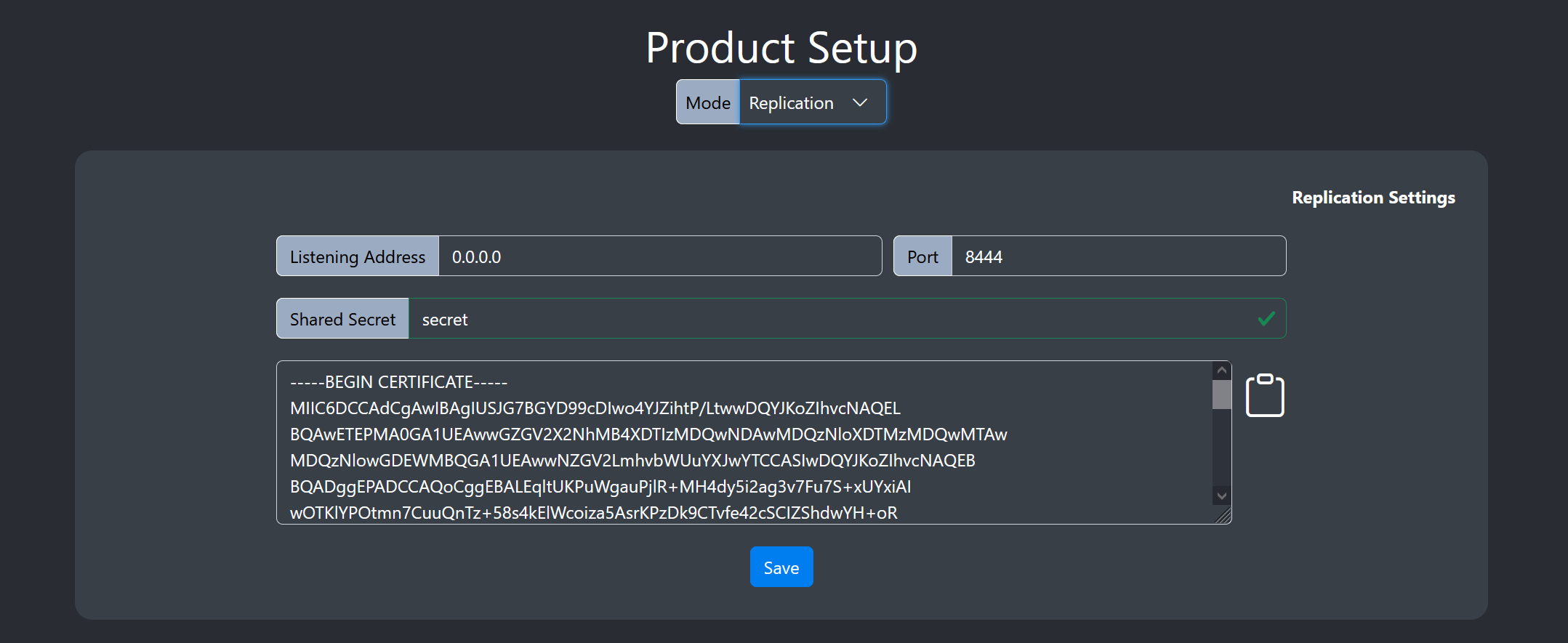Open the Mode Replication dropdown
1568x643 pixels.
click(813, 102)
